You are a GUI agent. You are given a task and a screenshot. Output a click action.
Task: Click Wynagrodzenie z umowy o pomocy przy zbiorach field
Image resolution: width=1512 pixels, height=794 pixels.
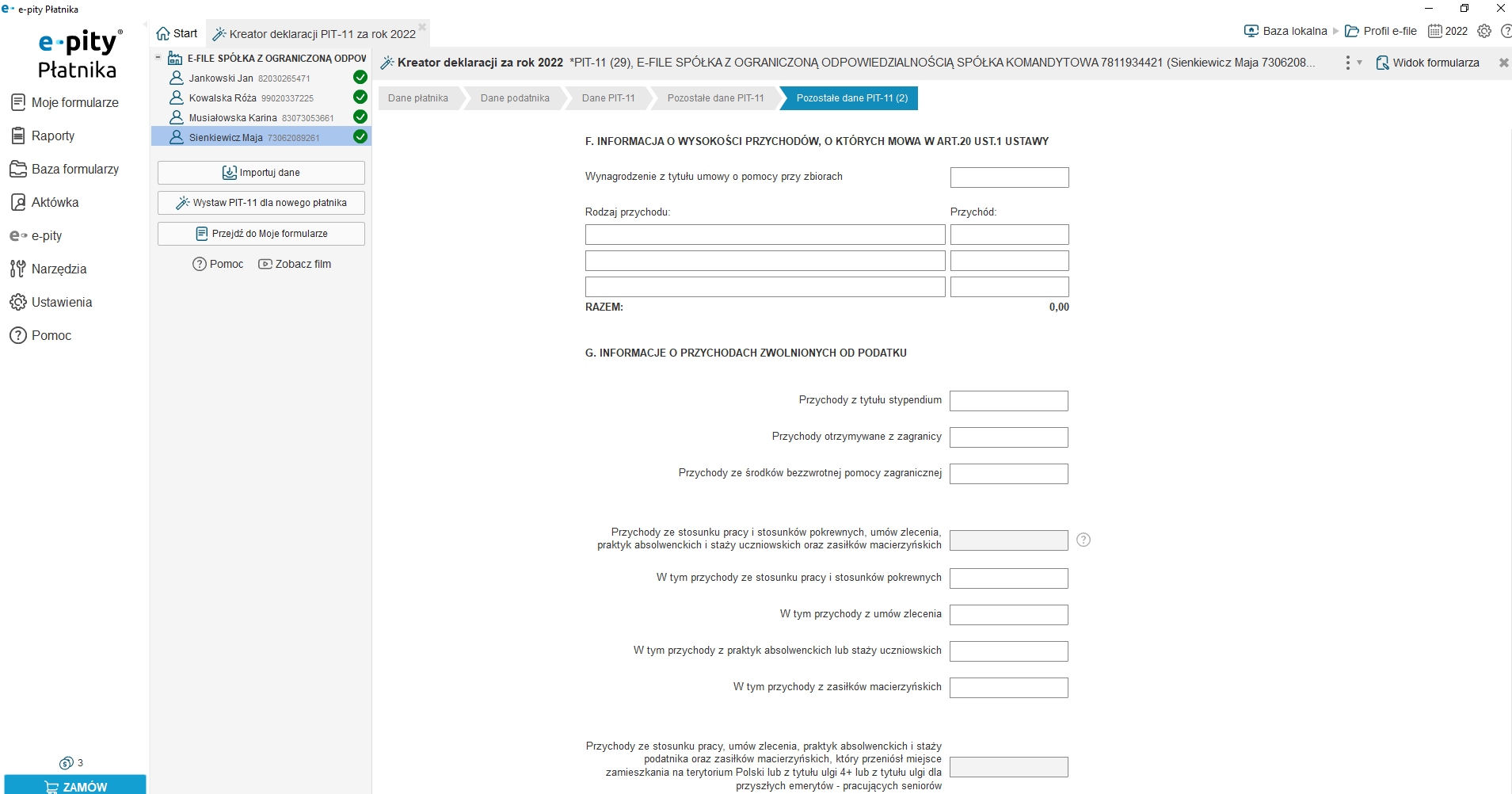tap(1009, 178)
